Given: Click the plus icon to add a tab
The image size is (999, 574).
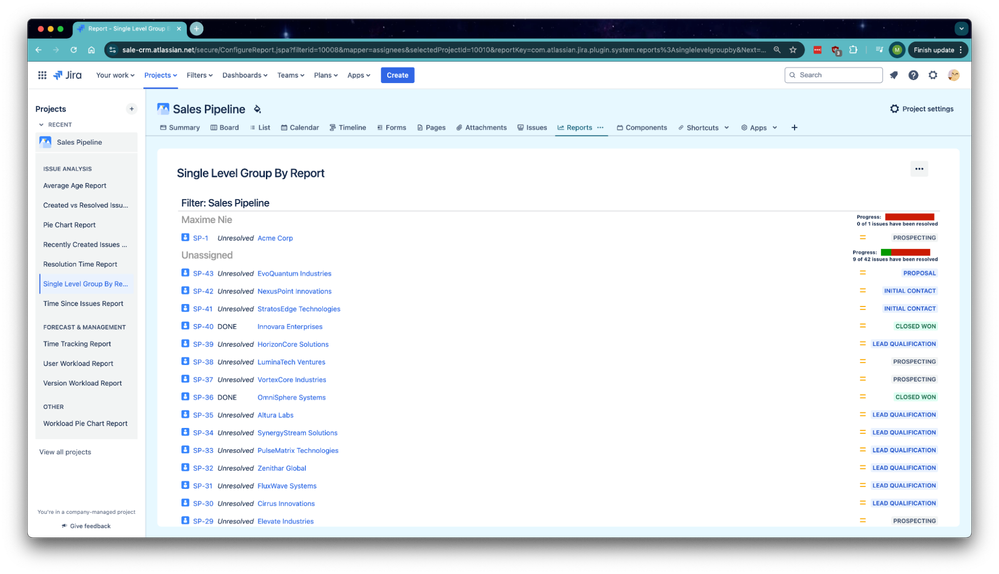Looking at the screenshot, I should tap(794, 127).
